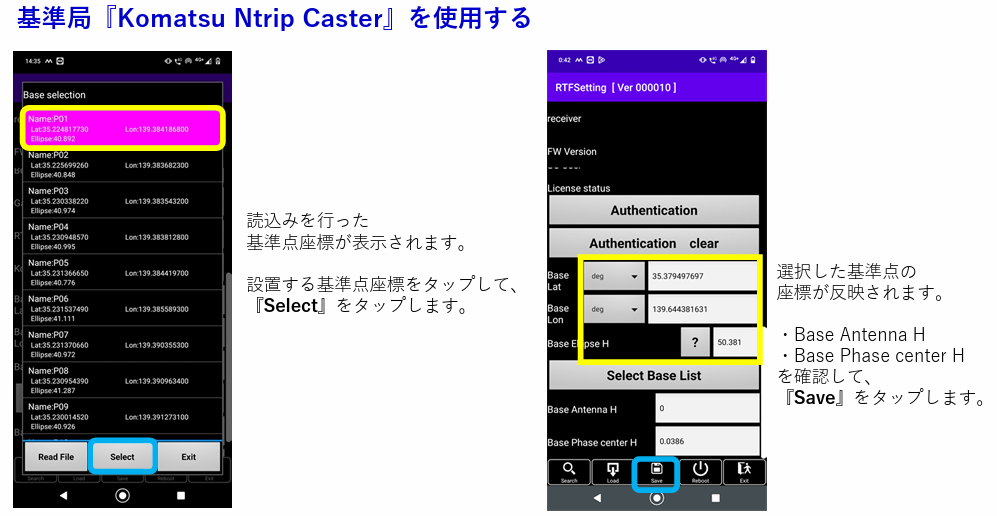Click the Base Phase center H field 0.0386
This screenshot has width=997, height=516.
[x=707, y=442]
